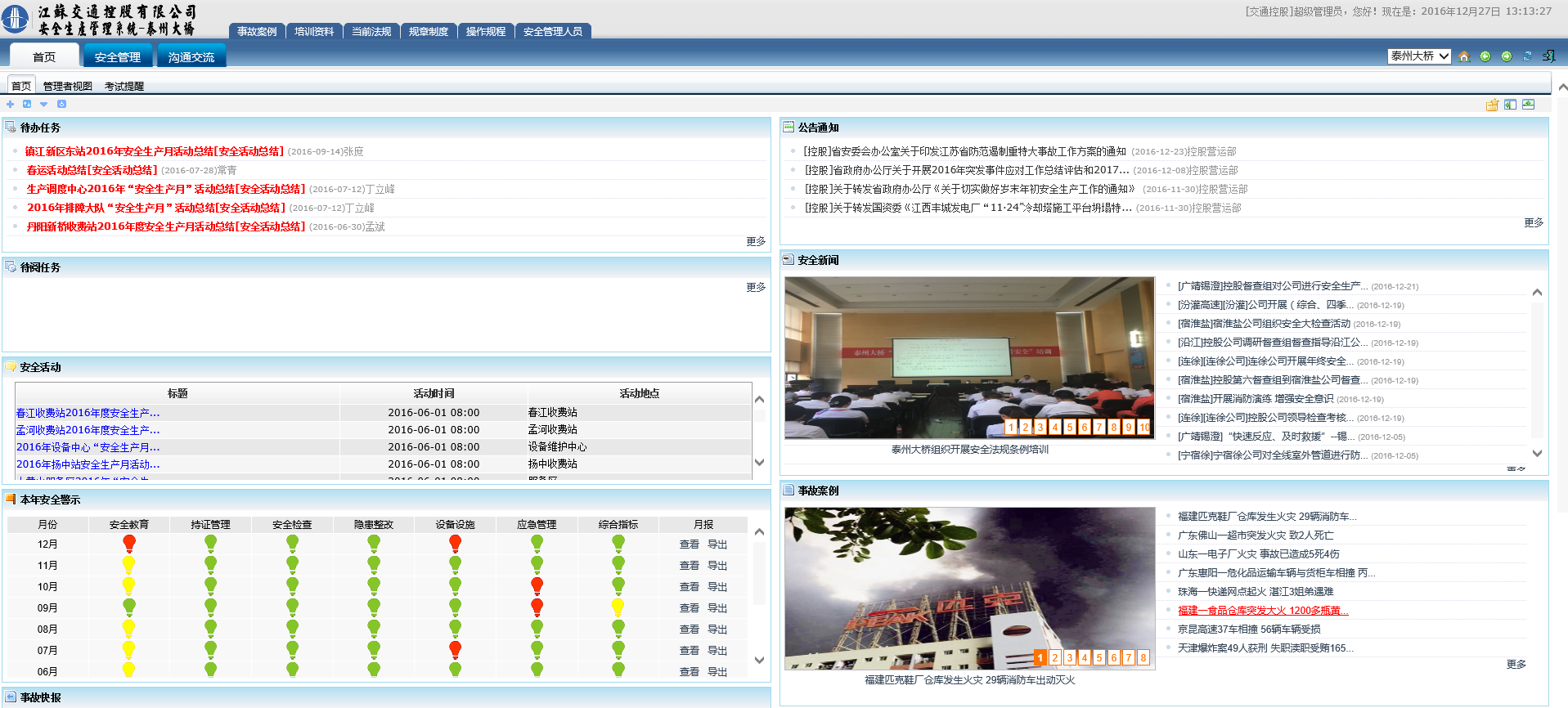
Task: Switch to the 安全管理 main tab
Action: coord(118,57)
